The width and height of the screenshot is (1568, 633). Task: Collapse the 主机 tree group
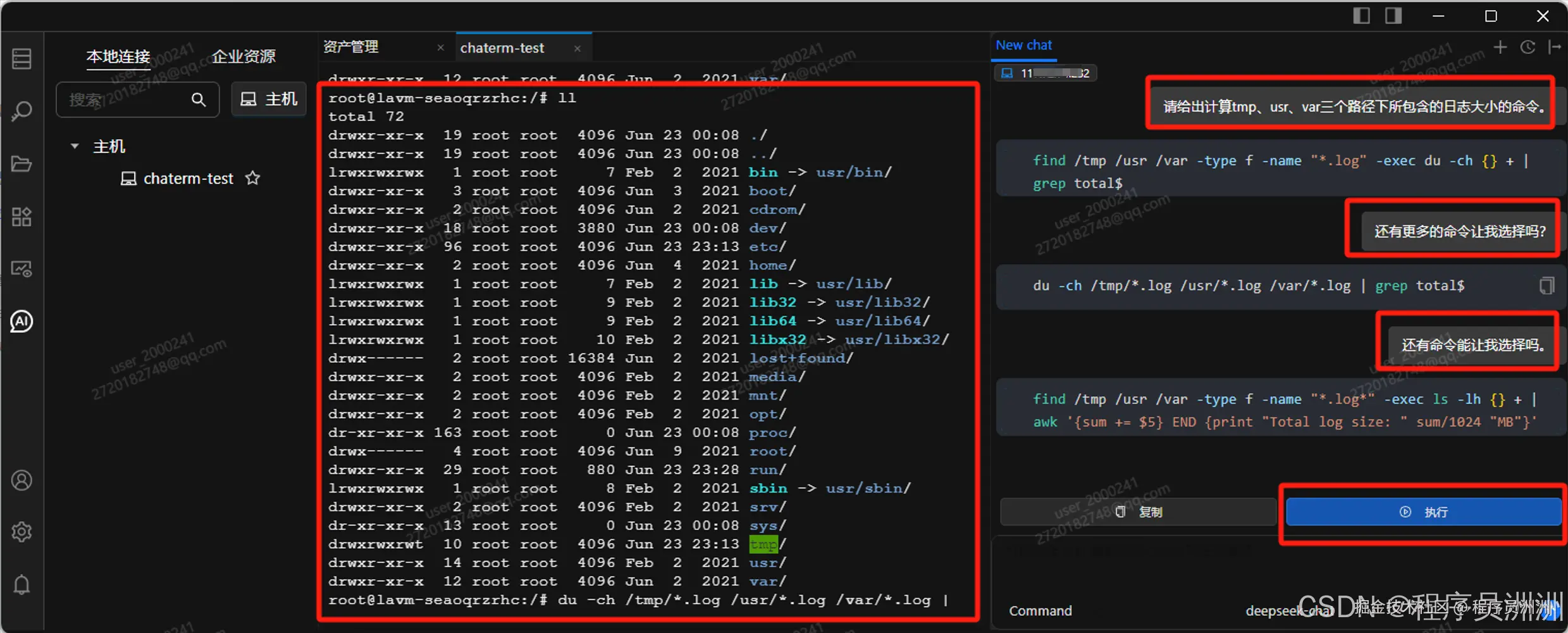tap(75, 146)
